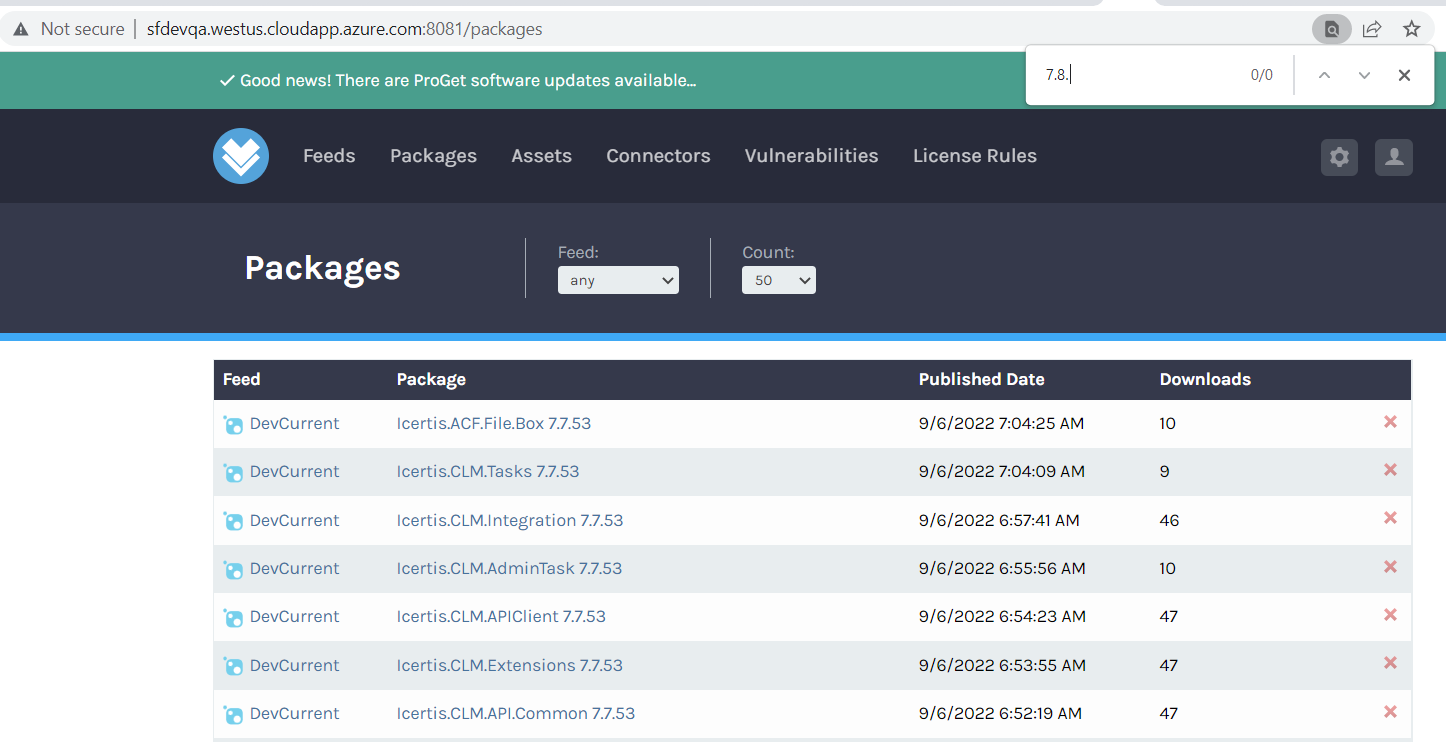Click downloads value 9
Screen dimensions: 1446x742
click(x=1164, y=471)
